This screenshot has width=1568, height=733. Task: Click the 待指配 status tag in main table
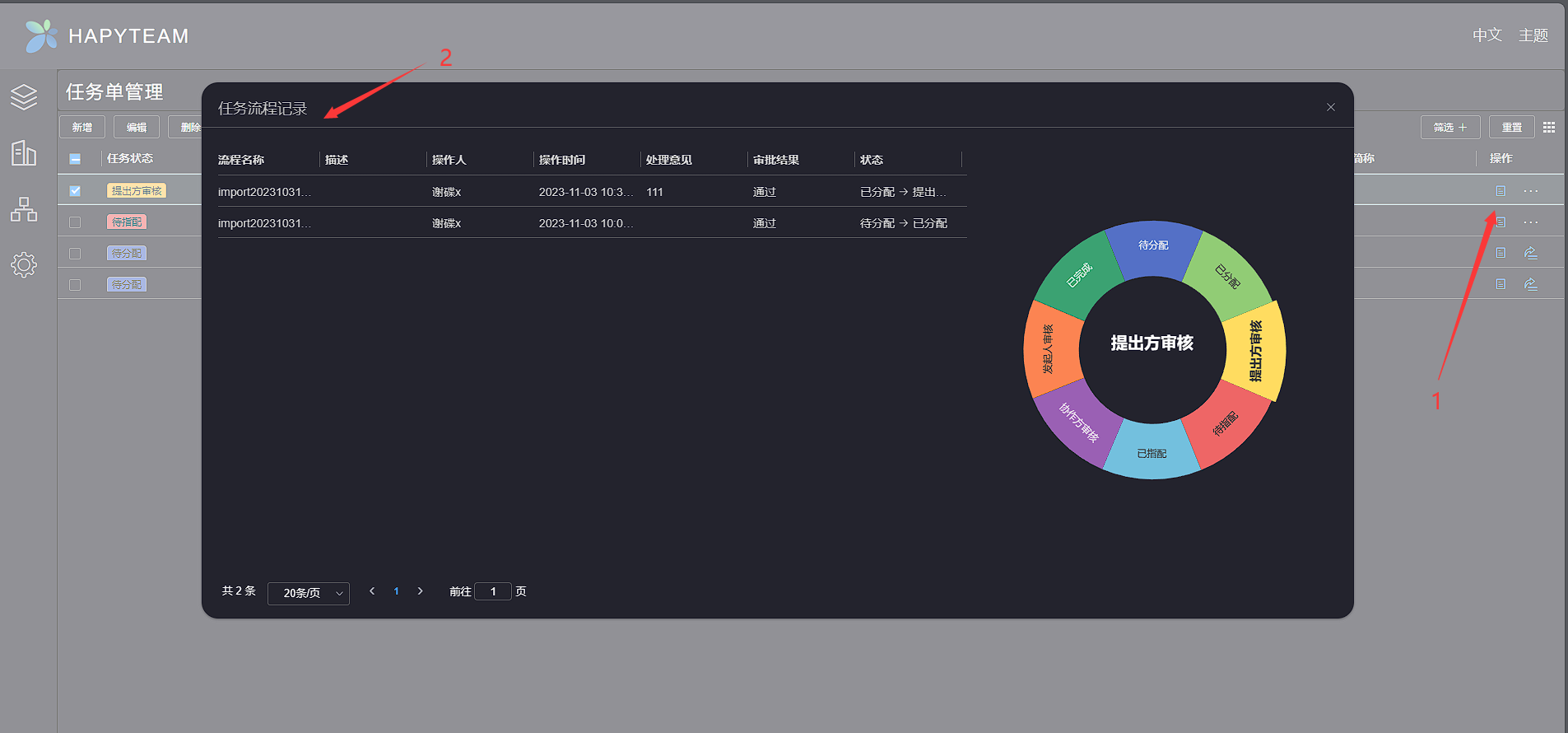[x=127, y=222]
